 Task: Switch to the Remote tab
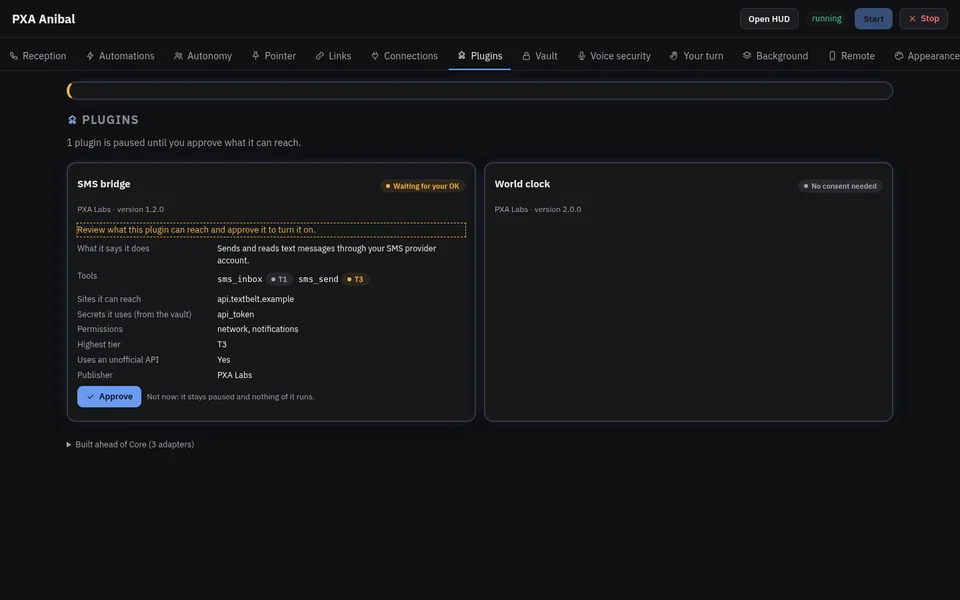851,56
